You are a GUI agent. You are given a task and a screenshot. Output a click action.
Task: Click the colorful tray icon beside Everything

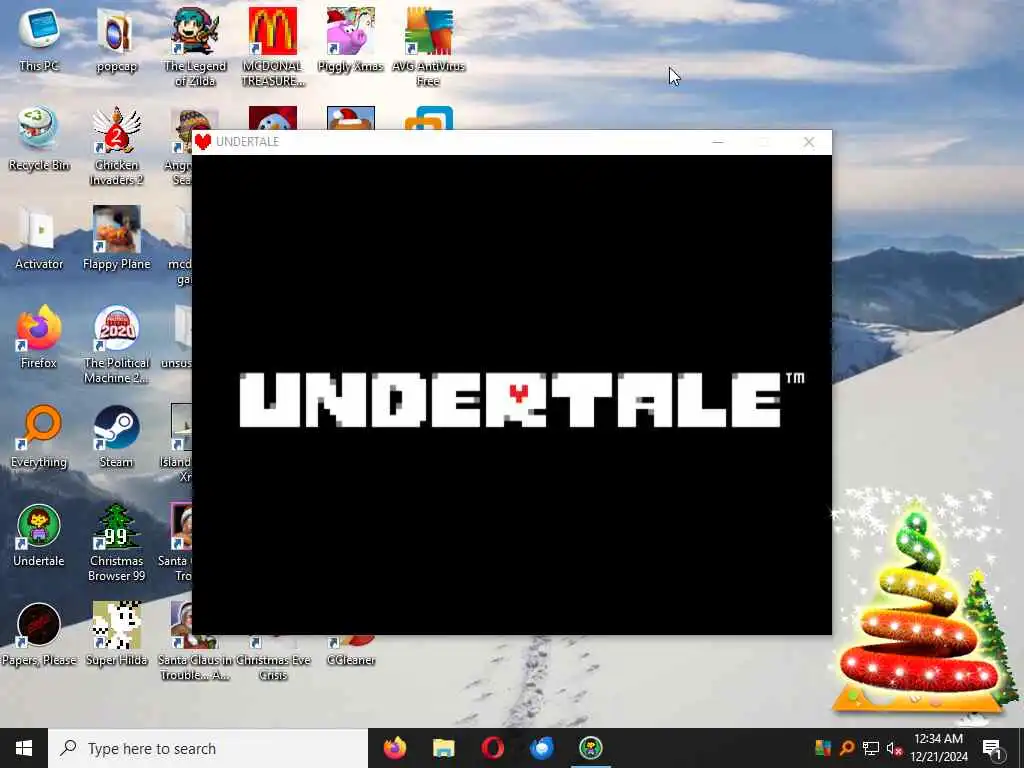pos(823,748)
